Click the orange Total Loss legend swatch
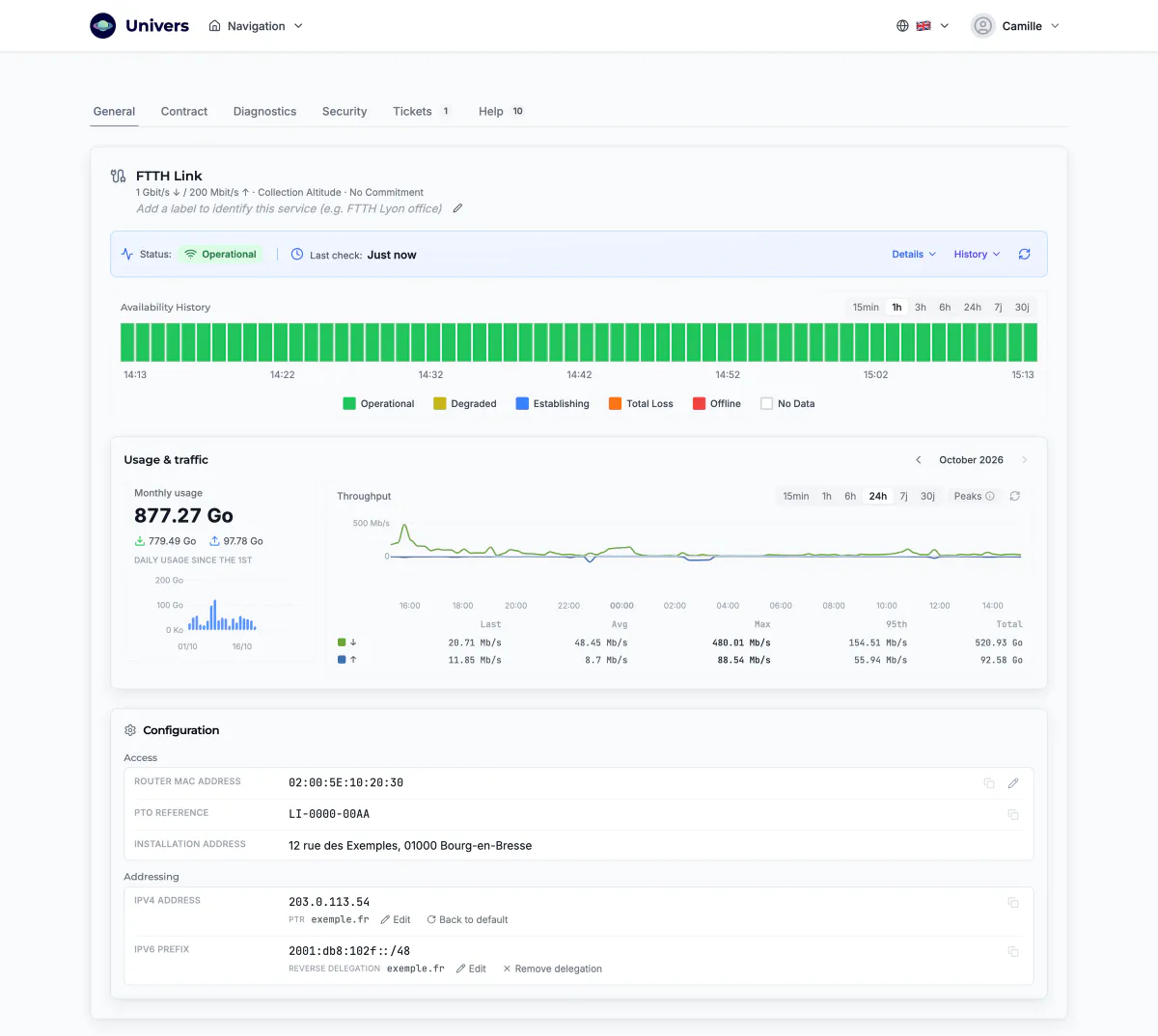The height and width of the screenshot is (1036, 1158). (615, 404)
